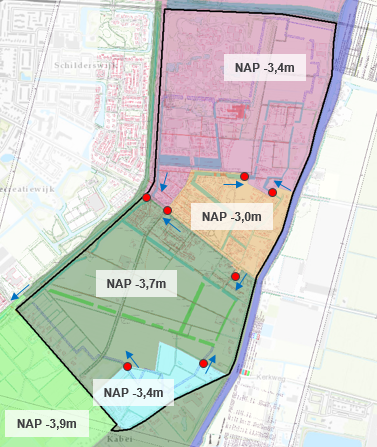This screenshot has width=377, height=447.
Task: Click right-pointing blue arrow in orange zone
Action: point(234,184)
